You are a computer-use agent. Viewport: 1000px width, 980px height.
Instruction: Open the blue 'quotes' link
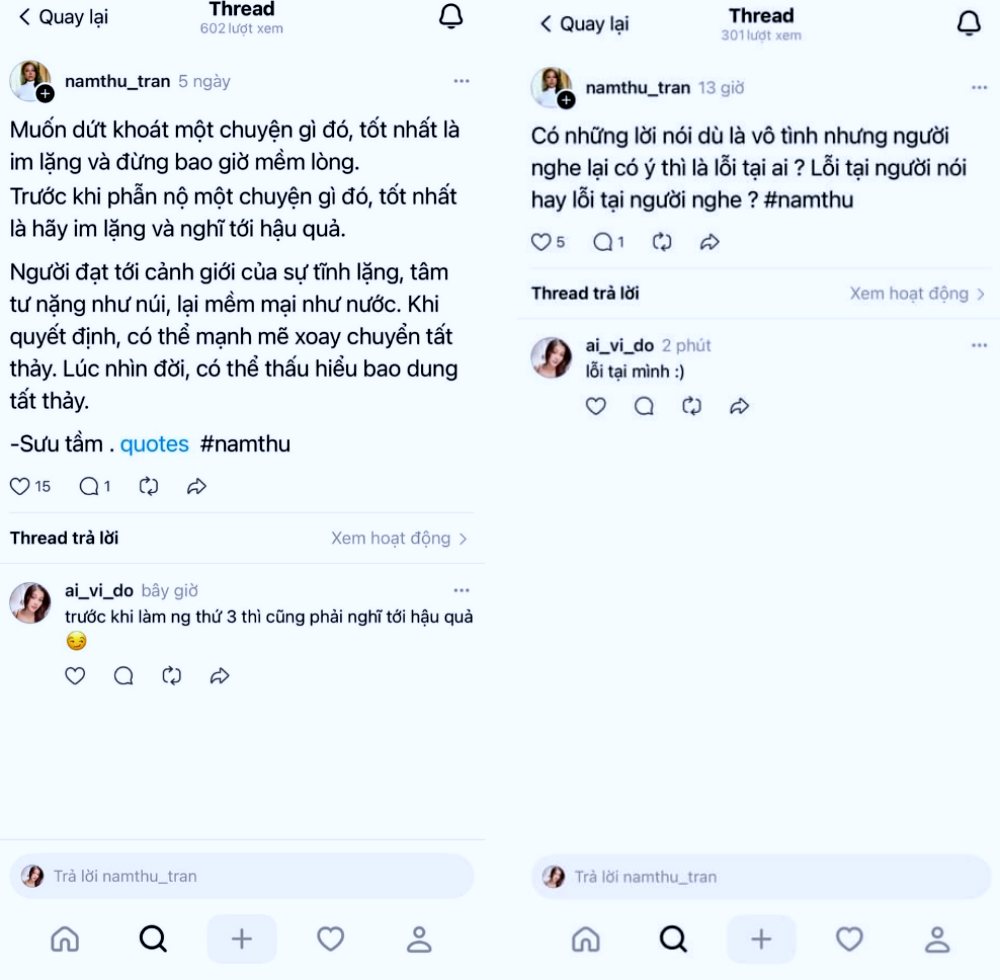[x=154, y=444]
